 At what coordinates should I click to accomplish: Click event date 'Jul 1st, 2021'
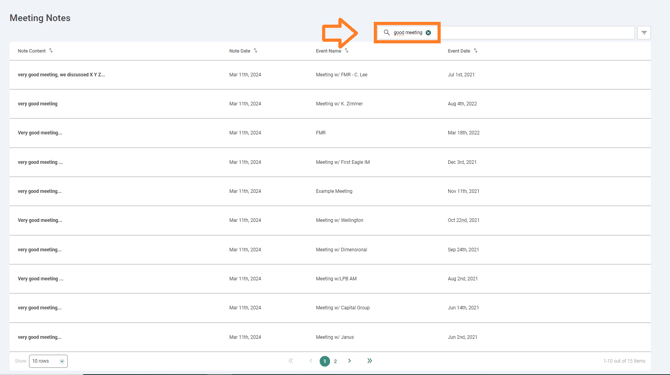coord(461,75)
